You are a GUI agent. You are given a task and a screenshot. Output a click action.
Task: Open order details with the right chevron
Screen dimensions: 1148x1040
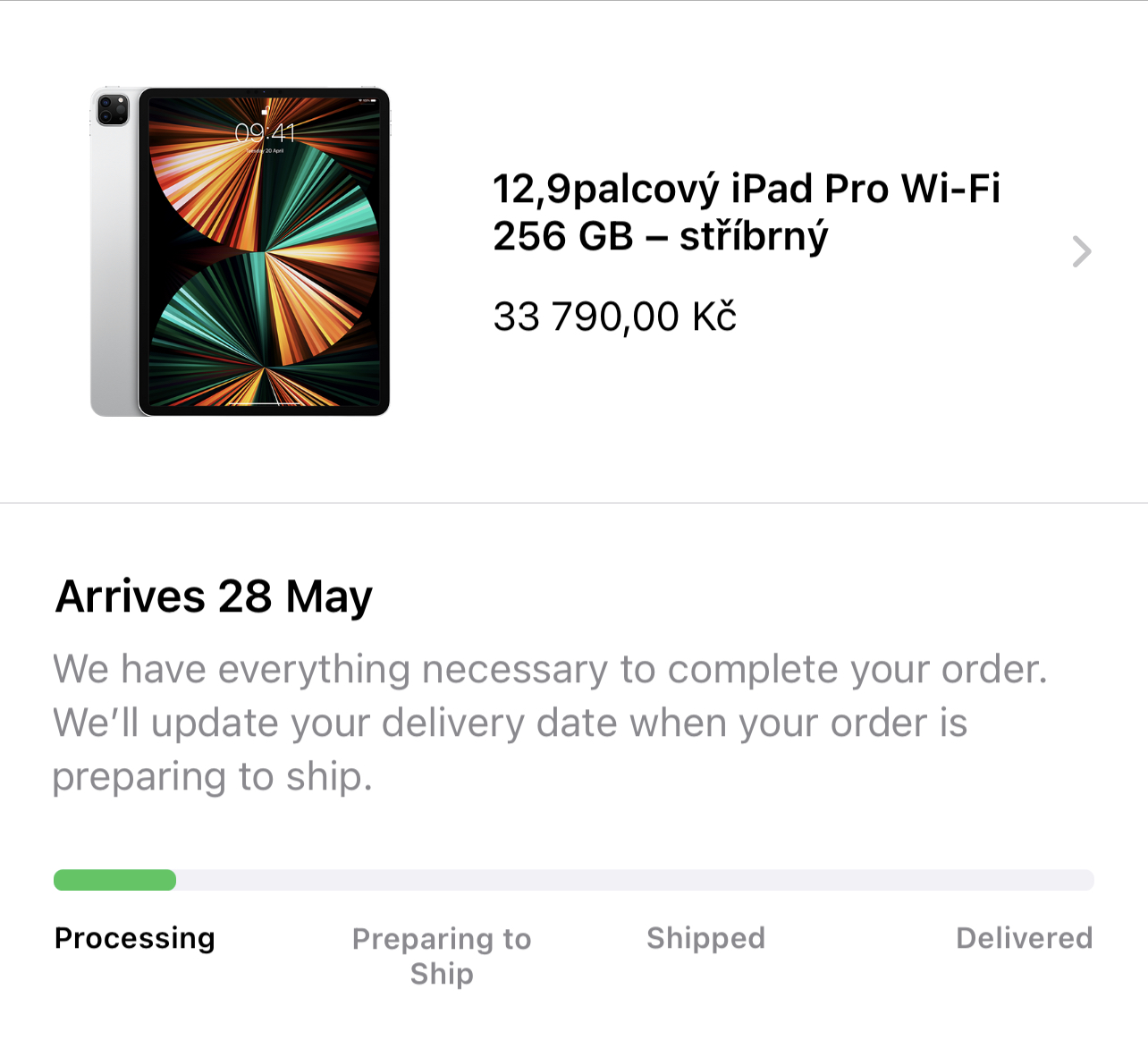[1081, 251]
